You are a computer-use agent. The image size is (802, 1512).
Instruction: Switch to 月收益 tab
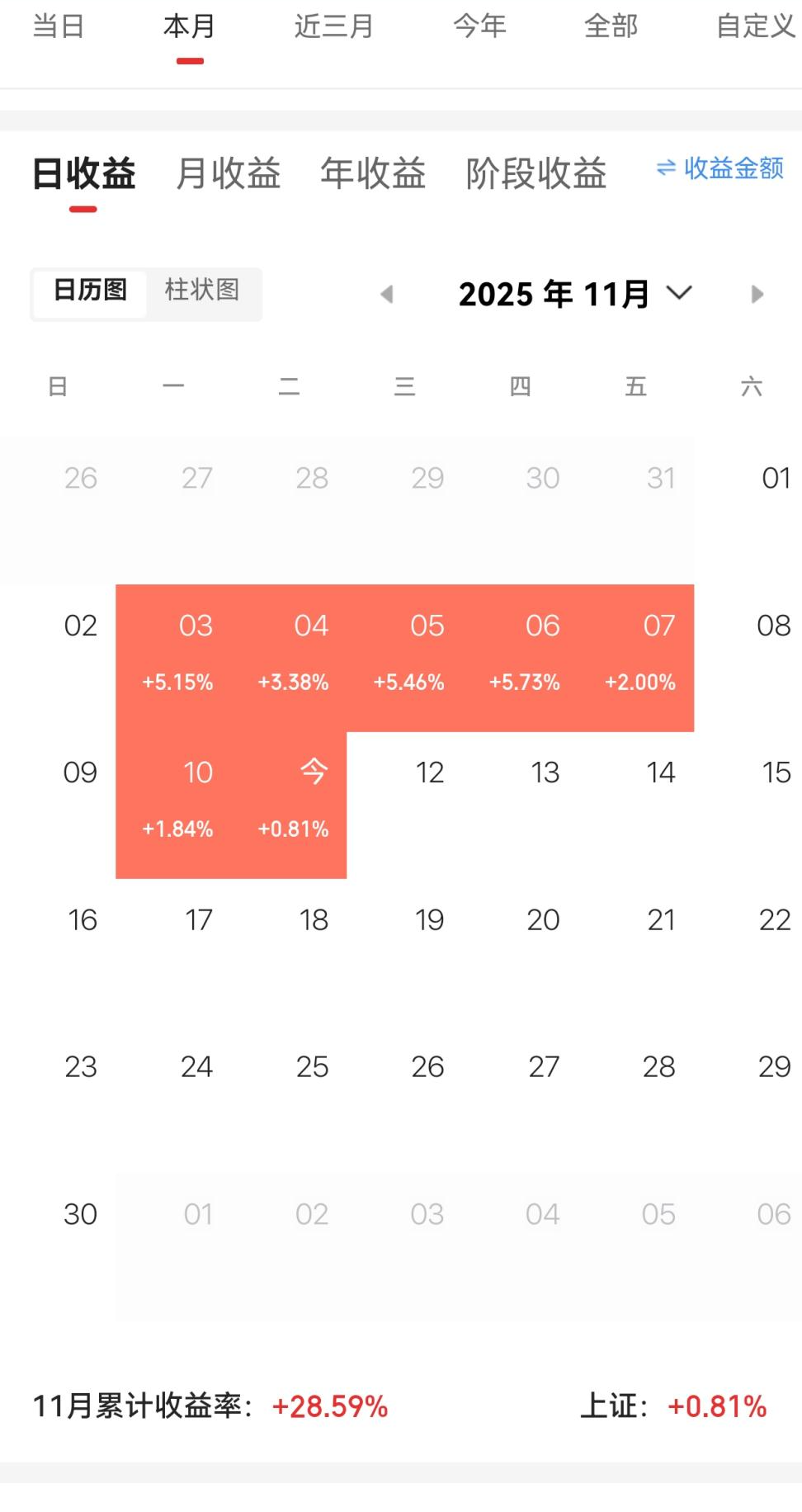click(229, 173)
